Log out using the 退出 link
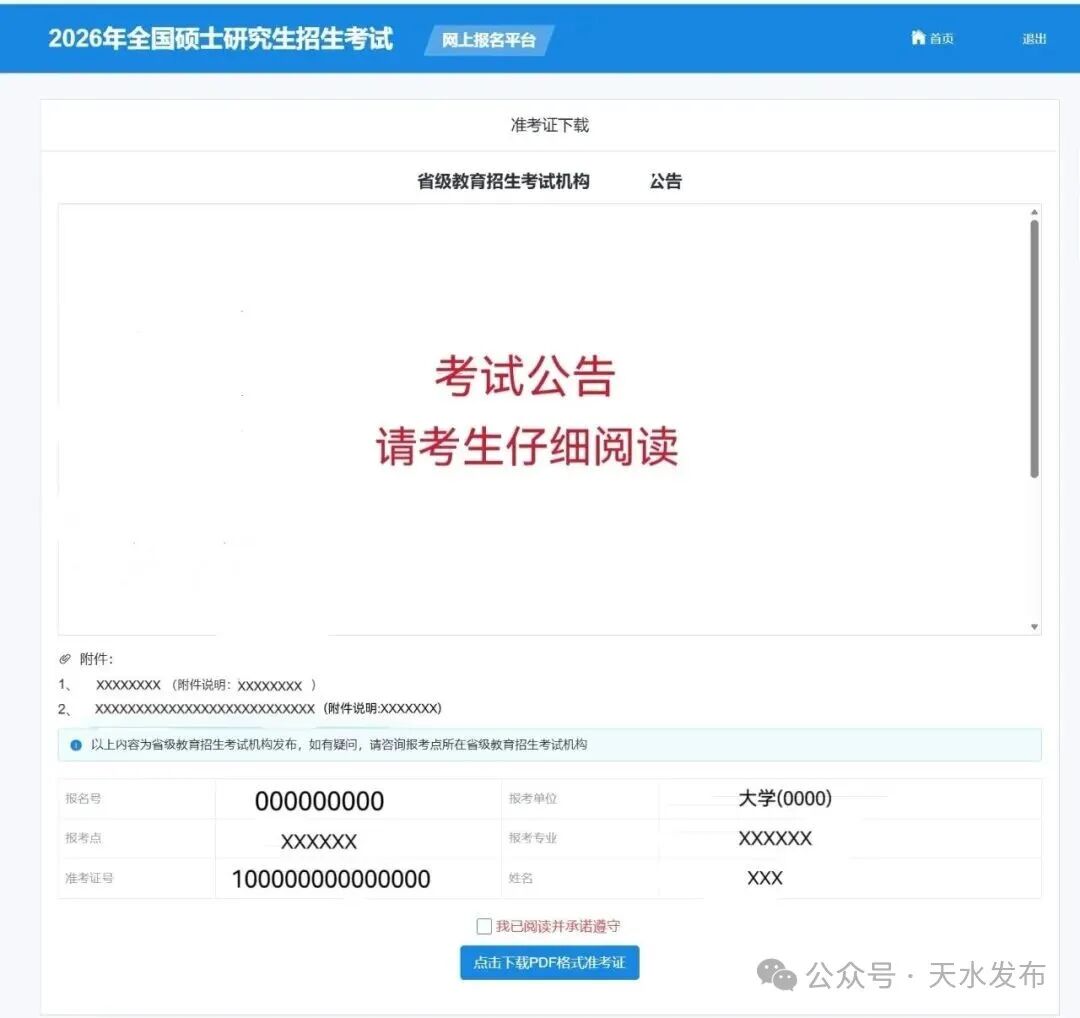The height and width of the screenshot is (1018, 1080). (1034, 39)
